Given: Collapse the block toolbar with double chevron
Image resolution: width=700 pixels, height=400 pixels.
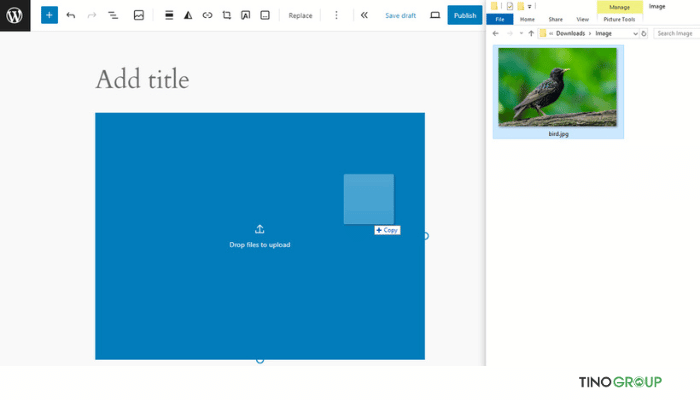Looking at the screenshot, I should pos(364,15).
